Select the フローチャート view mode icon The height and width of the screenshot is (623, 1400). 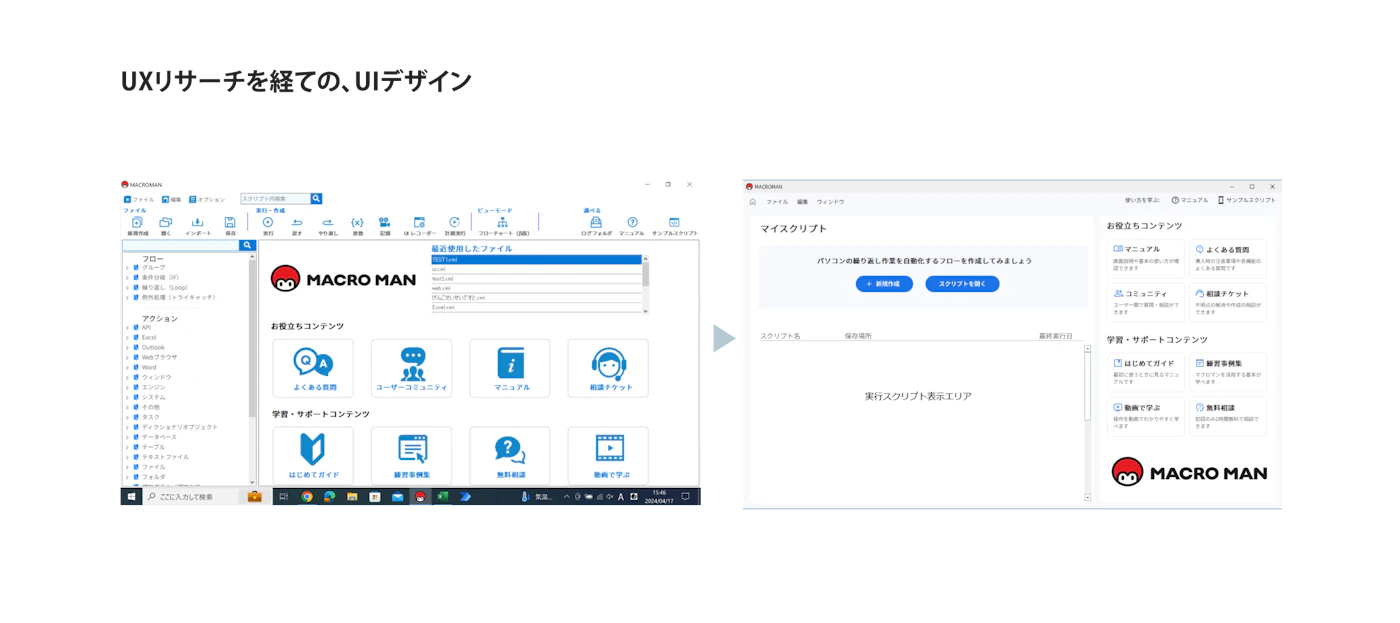[502, 223]
